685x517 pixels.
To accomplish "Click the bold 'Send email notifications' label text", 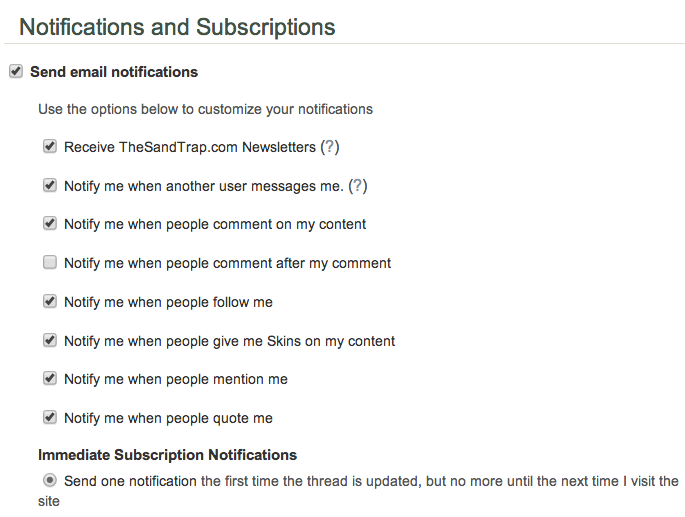I will pos(114,72).
